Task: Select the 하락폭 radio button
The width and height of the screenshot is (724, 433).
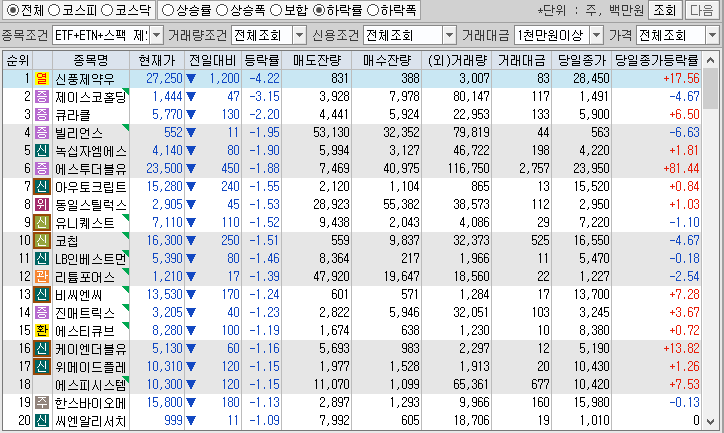Action: (x=372, y=10)
